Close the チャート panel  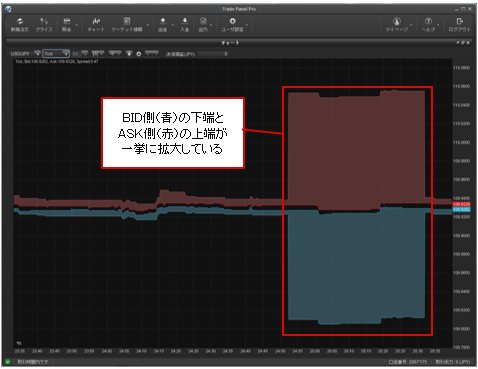(x=468, y=43)
